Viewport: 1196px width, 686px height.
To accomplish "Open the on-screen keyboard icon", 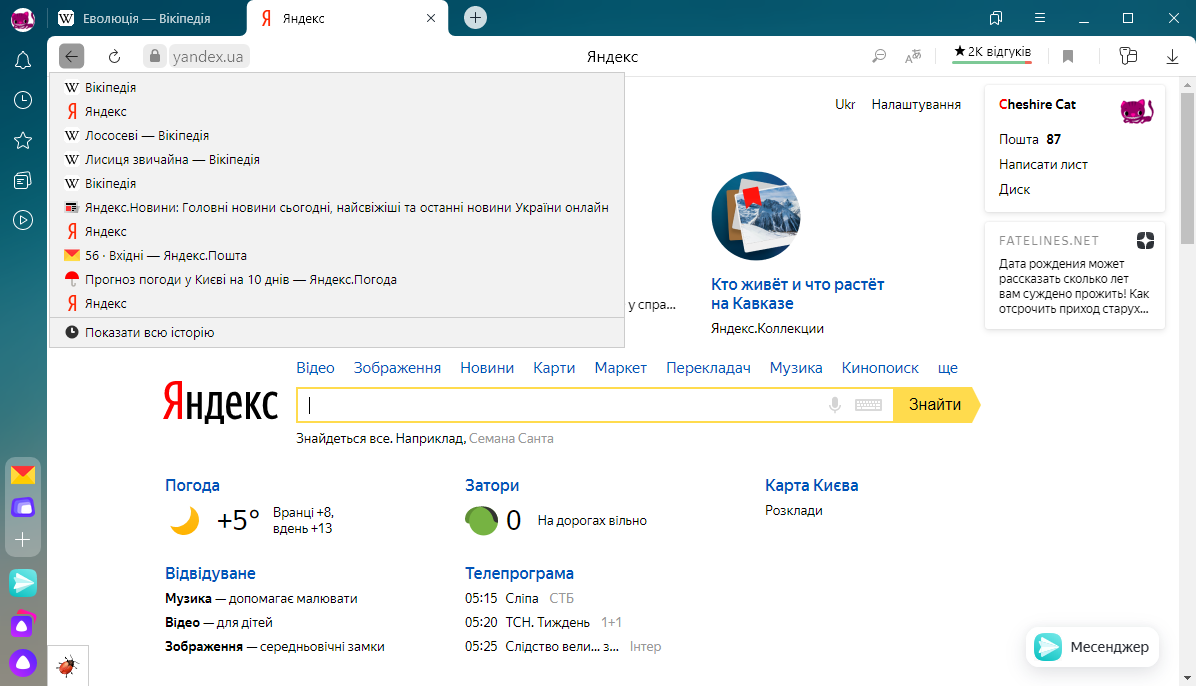I will [x=868, y=405].
